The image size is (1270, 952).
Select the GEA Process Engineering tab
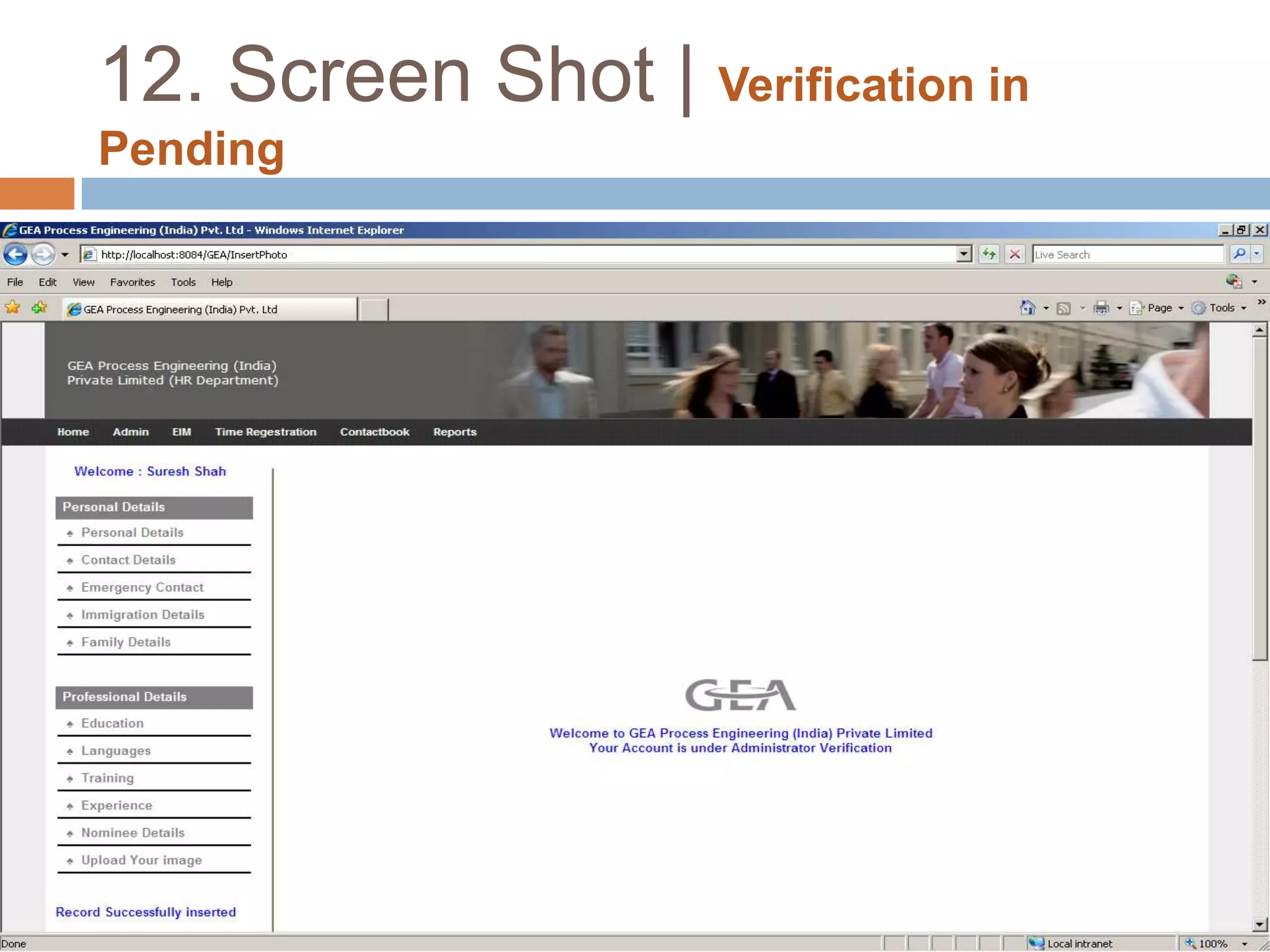click(210, 309)
